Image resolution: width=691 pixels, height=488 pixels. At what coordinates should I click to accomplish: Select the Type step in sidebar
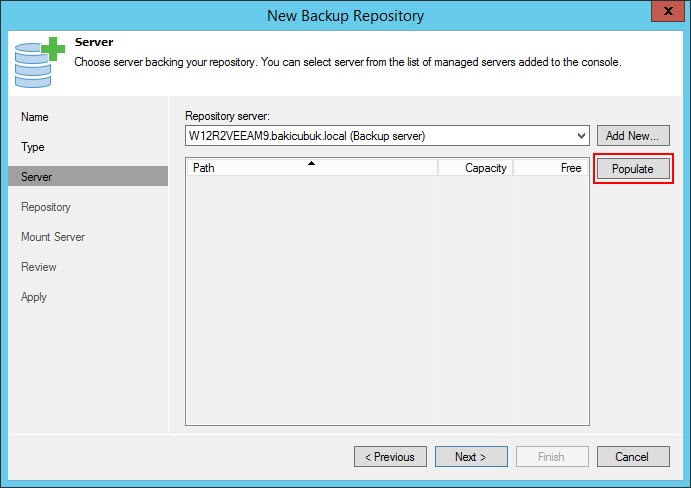pos(33,147)
